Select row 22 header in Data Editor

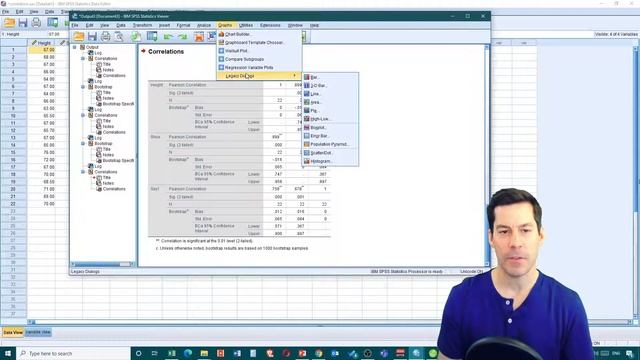[x=13, y=204]
